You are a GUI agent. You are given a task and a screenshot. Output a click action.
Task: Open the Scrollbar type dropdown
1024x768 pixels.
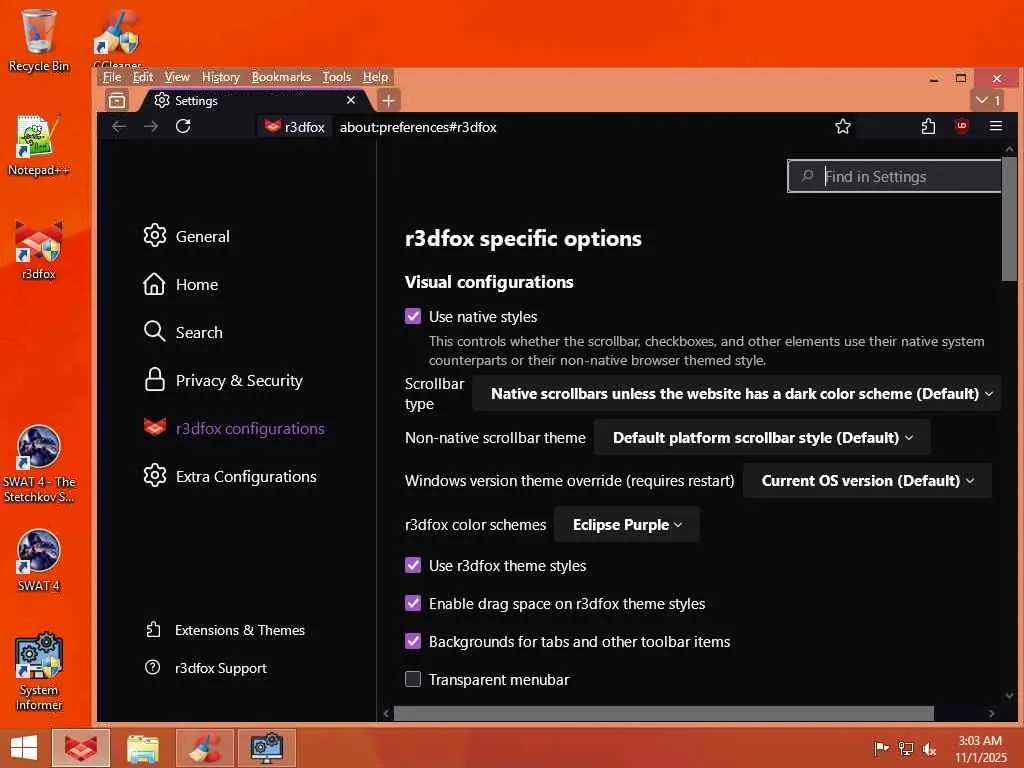pos(737,394)
